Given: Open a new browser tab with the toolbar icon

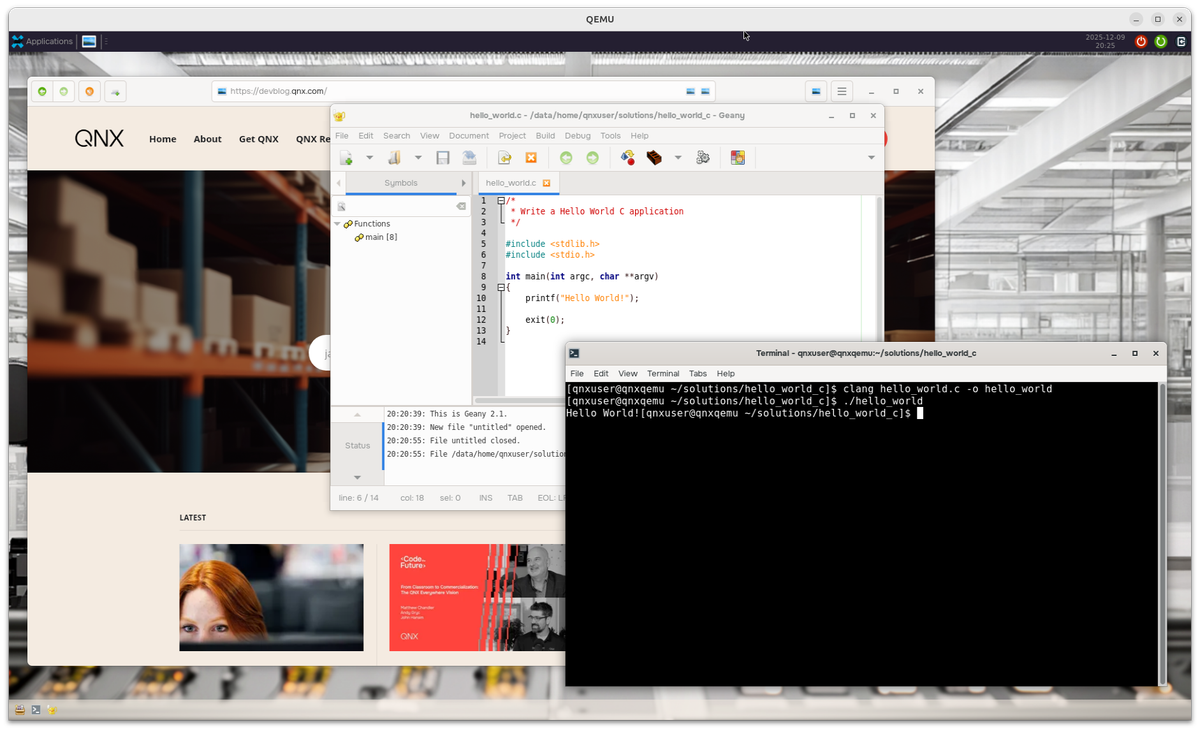Looking at the screenshot, I should pyautogui.click(x=114, y=91).
